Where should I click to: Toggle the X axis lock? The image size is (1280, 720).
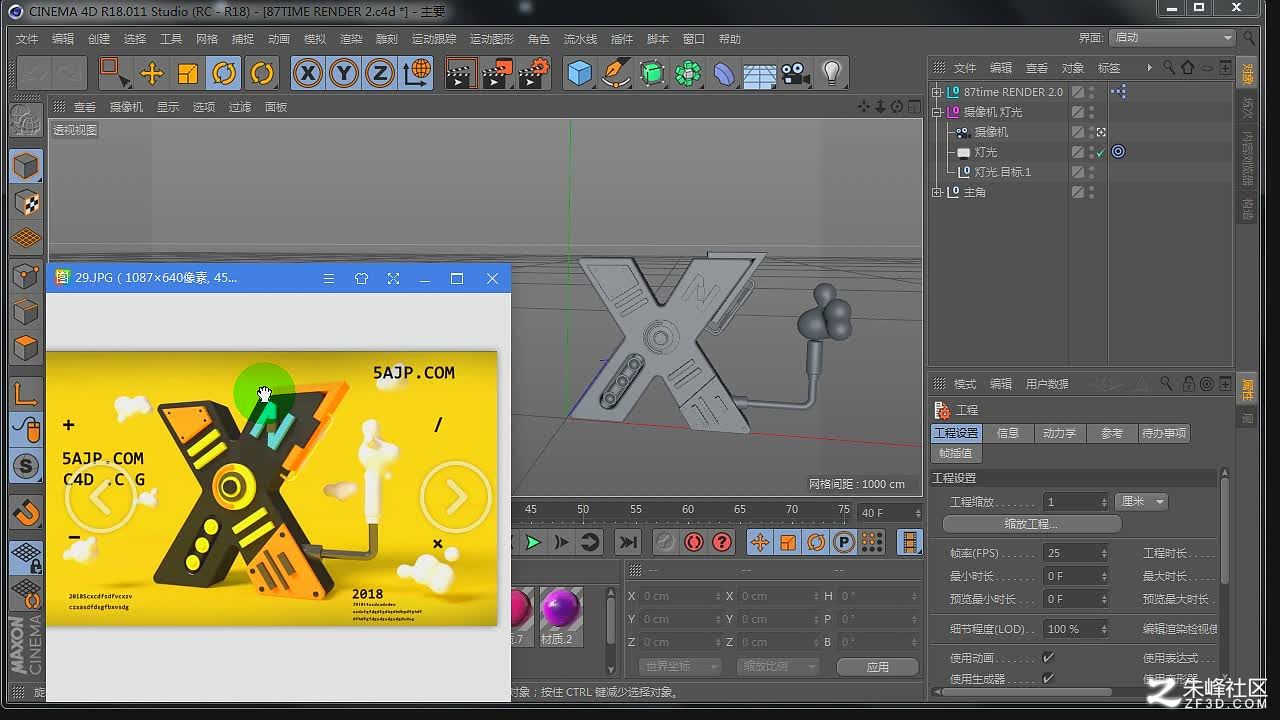click(308, 73)
